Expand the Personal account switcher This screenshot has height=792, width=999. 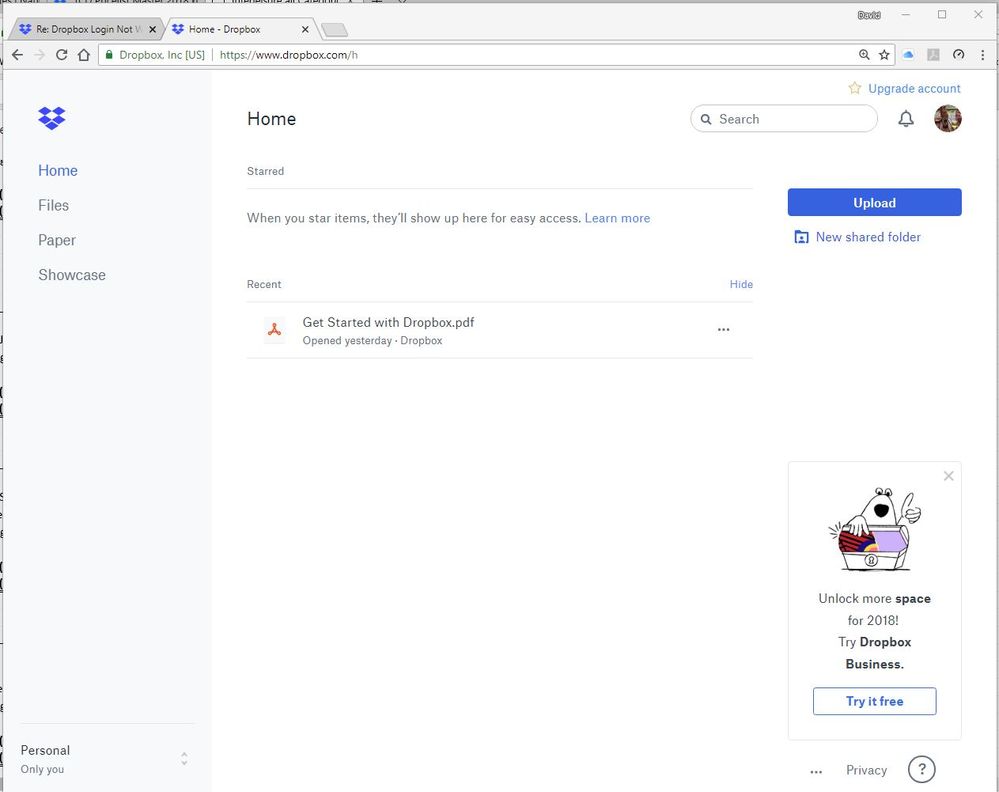pos(184,759)
